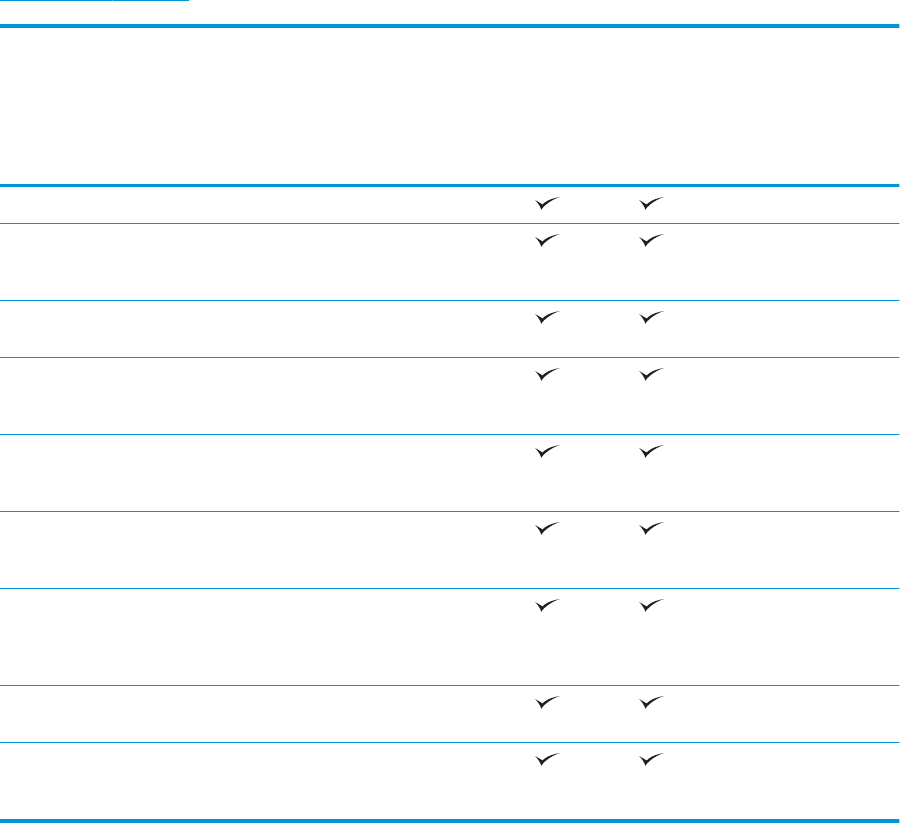
Task: Click the left checkmark in the third row
Action: click(x=546, y=318)
